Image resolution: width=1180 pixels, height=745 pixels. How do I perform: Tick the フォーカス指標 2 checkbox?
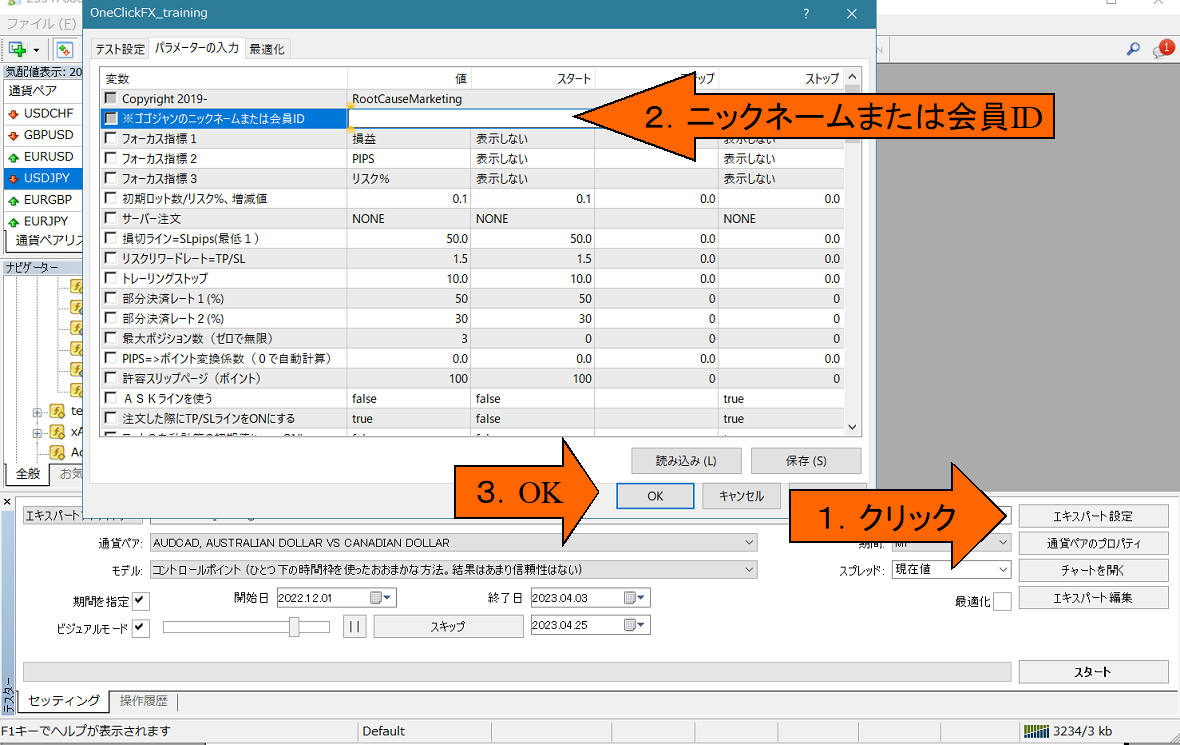111,158
